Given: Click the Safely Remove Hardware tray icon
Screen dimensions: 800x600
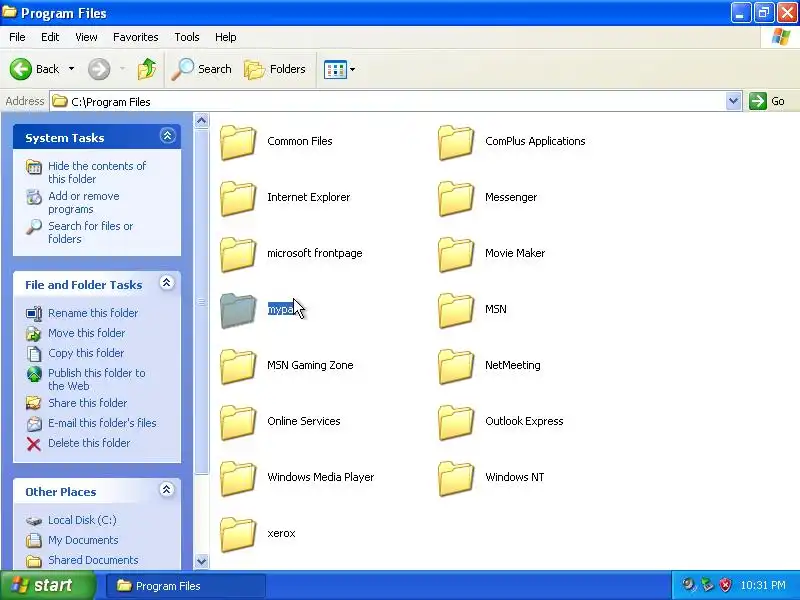Looking at the screenshot, I should point(707,585).
